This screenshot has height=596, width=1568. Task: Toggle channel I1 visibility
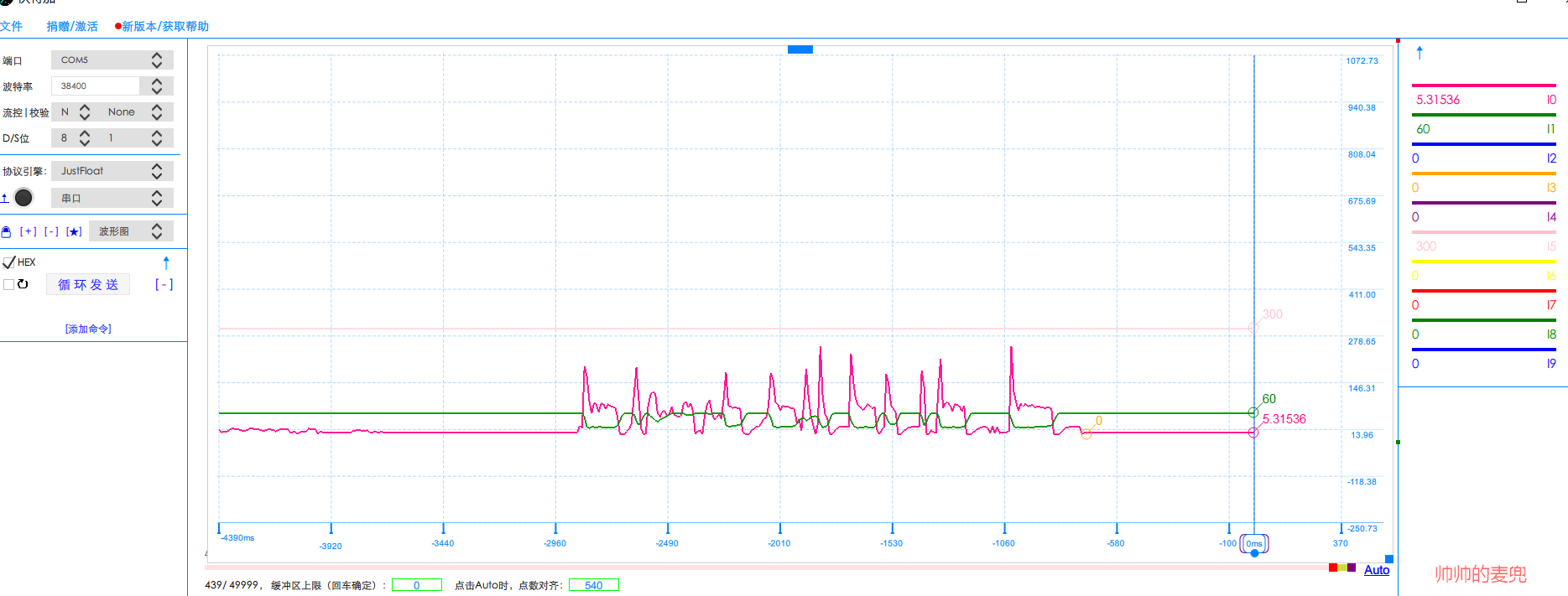pos(1551,129)
